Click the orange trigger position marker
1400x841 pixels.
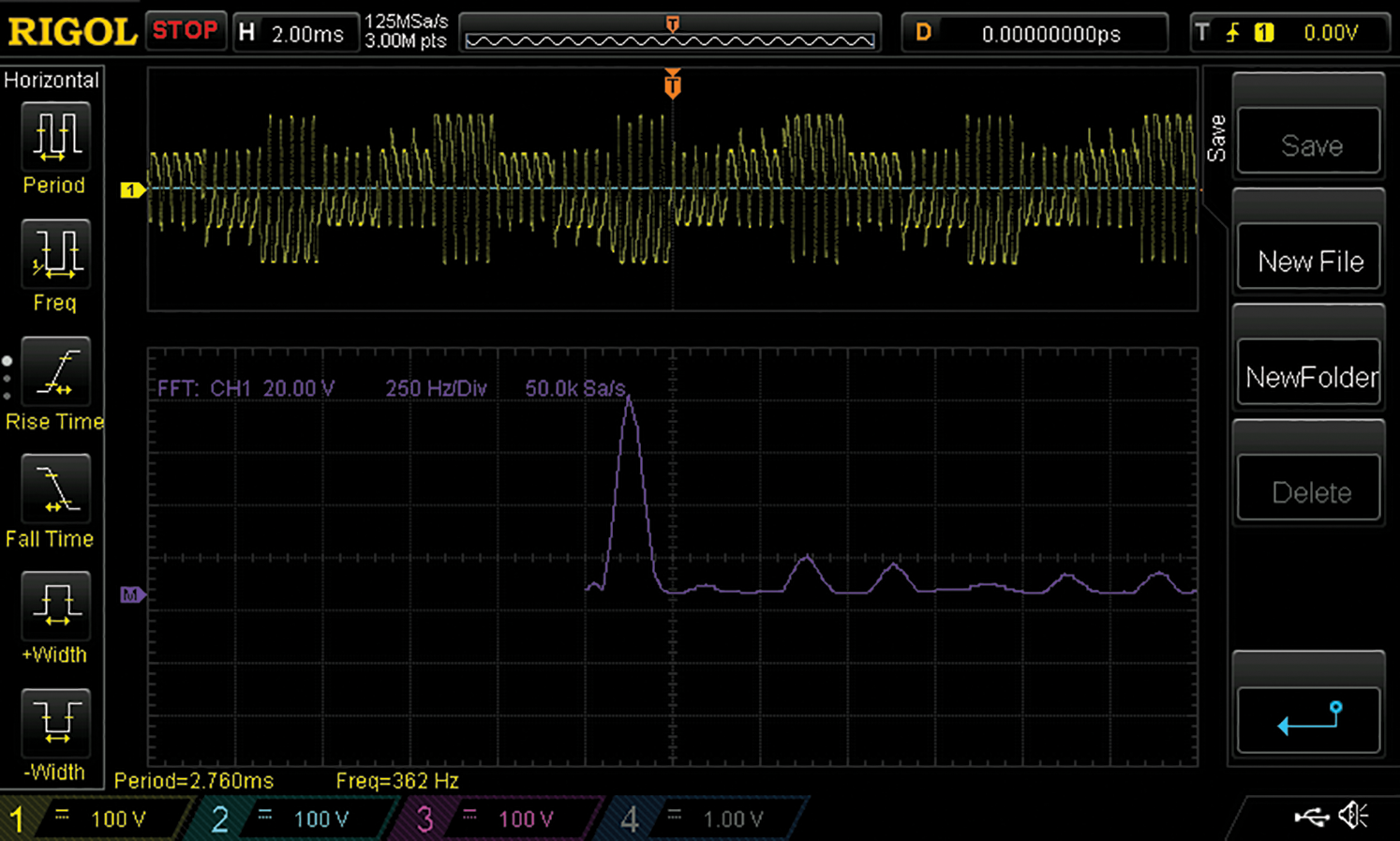pyautogui.click(x=672, y=85)
